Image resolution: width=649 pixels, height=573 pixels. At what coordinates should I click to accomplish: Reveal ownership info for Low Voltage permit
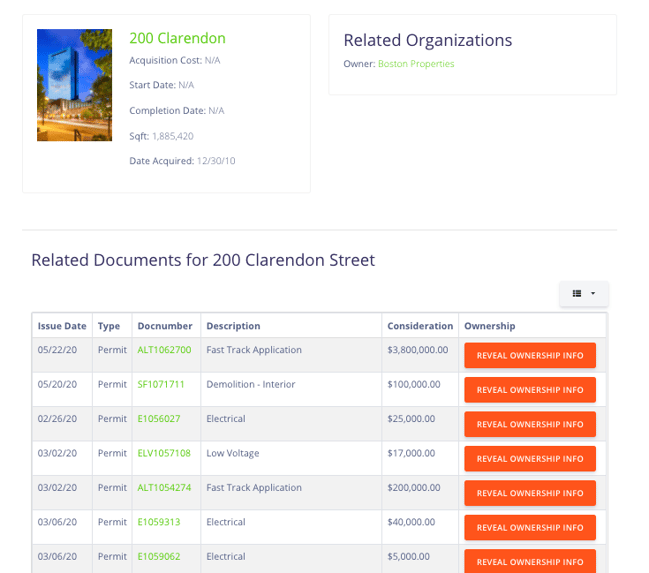[x=530, y=459]
